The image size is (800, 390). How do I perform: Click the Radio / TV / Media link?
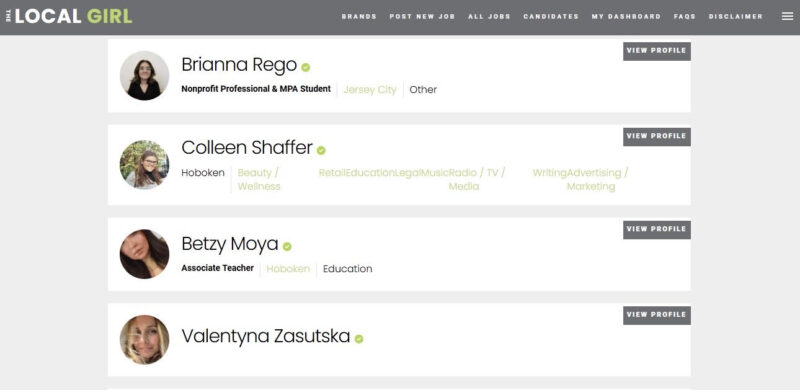(477, 180)
